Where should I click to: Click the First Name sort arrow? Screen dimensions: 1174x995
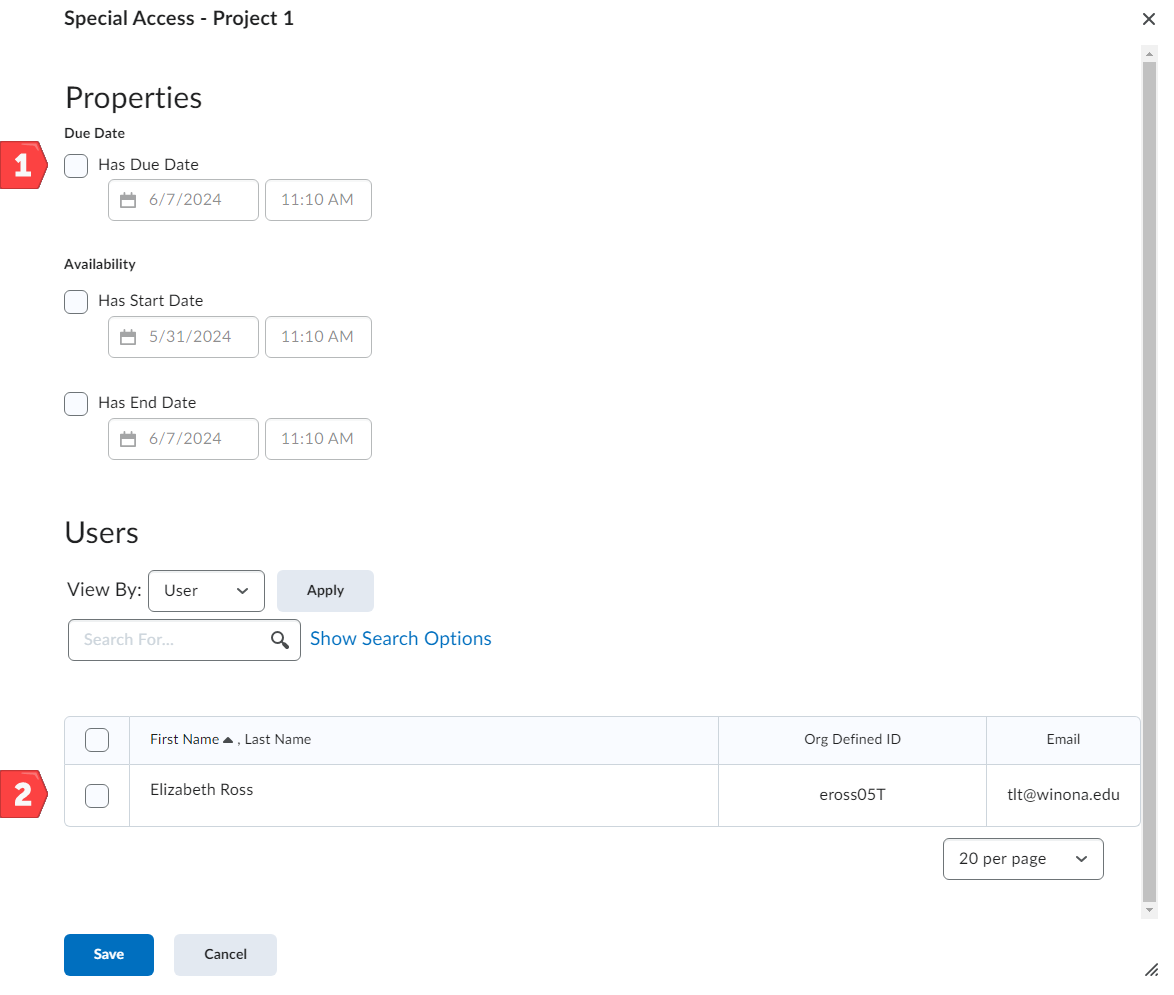coord(228,740)
